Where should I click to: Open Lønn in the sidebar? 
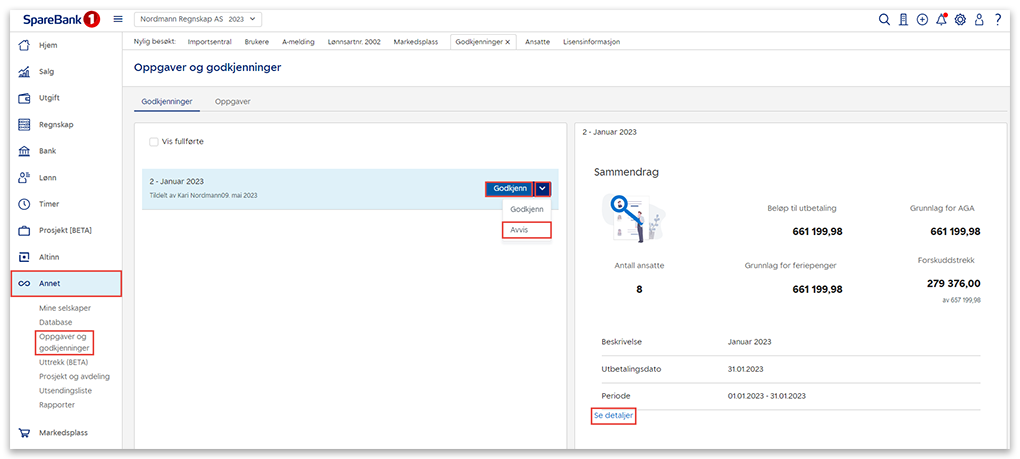(48, 177)
